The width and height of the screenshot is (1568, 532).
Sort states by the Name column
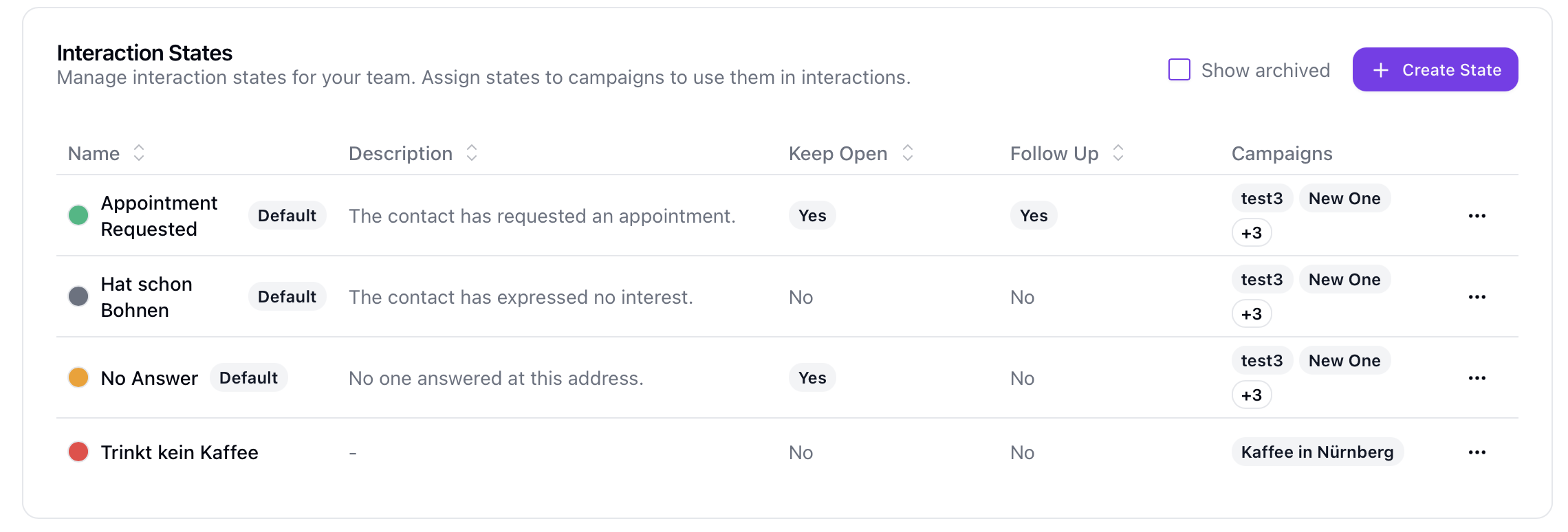click(138, 153)
